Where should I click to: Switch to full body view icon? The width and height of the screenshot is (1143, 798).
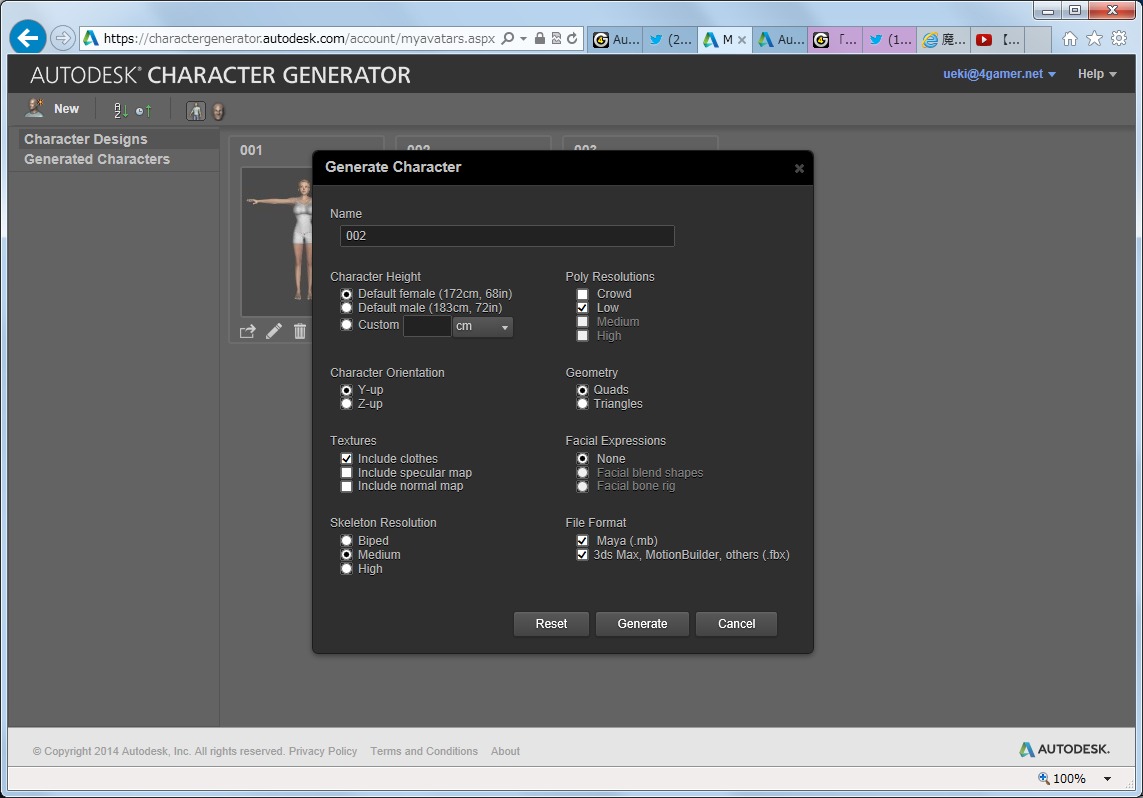coord(195,111)
